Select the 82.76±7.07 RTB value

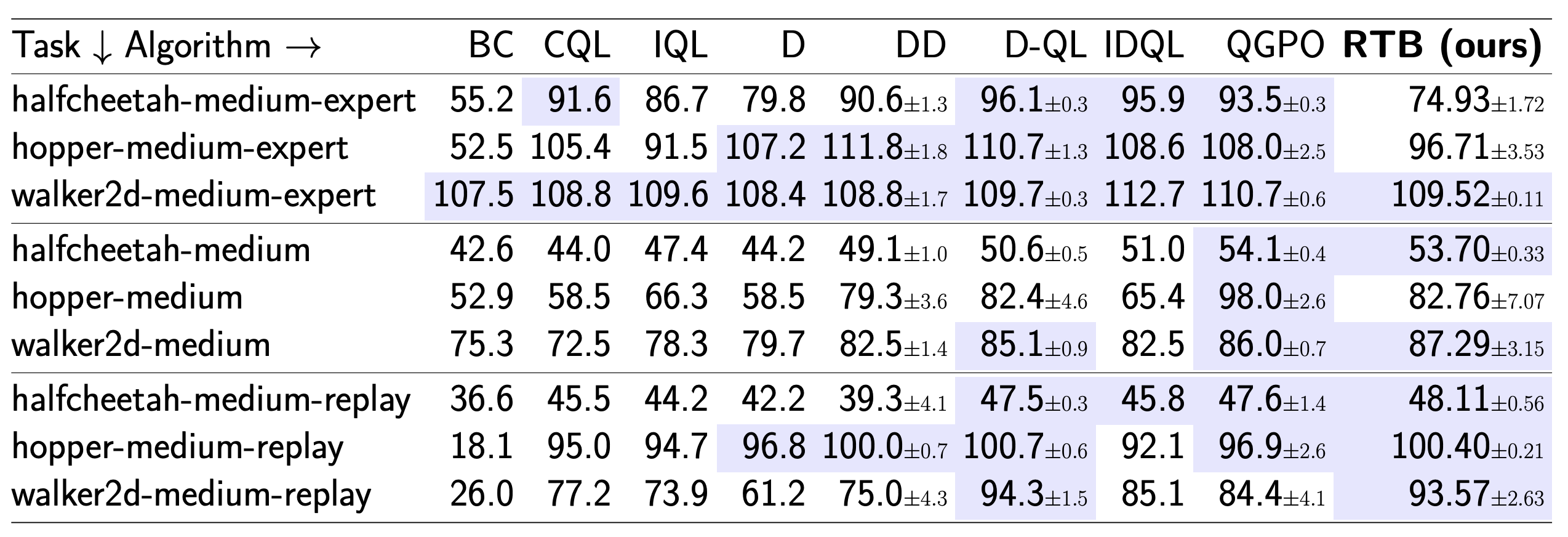tap(1476, 297)
